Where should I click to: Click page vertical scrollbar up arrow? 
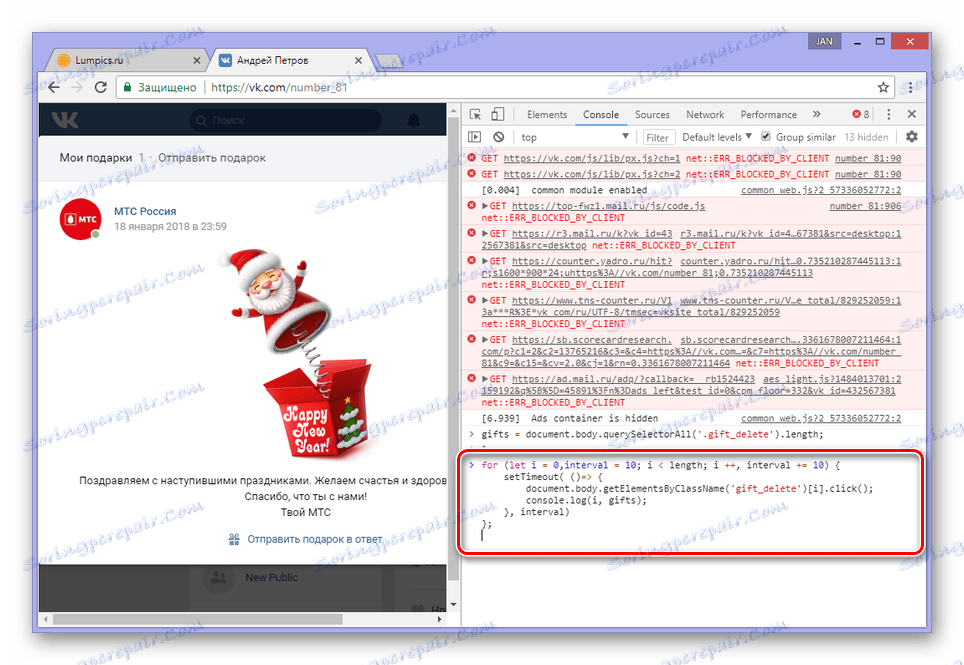click(x=454, y=111)
